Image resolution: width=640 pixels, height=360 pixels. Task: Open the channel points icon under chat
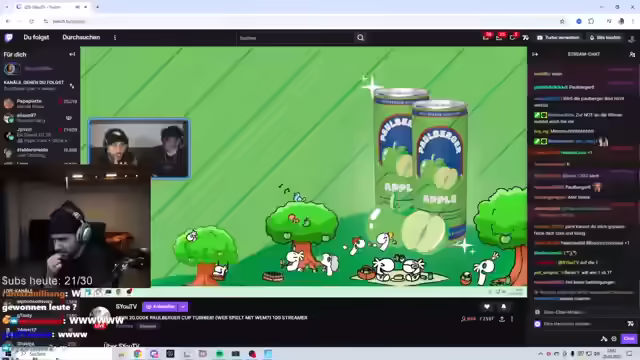pyautogui.click(x=604, y=339)
